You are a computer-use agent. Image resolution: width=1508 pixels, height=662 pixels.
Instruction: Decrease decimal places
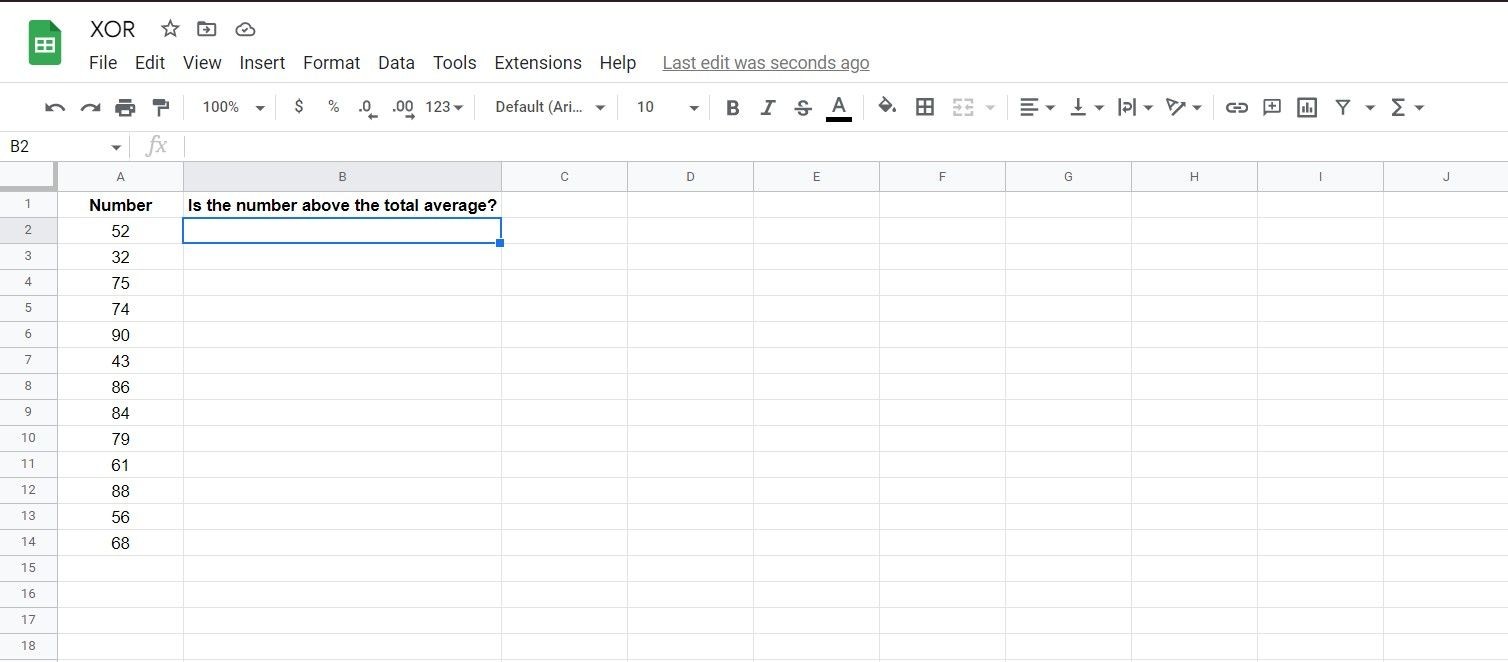click(x=367, y=108)
